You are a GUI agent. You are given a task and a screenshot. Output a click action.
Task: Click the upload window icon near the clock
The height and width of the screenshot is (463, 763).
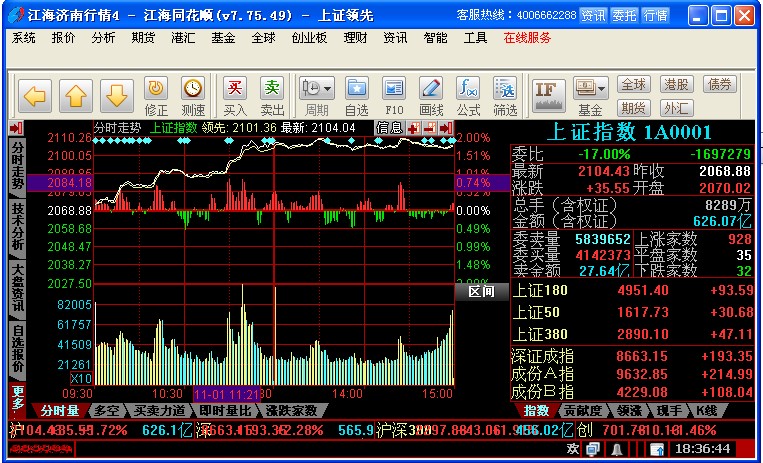(657, 449)
